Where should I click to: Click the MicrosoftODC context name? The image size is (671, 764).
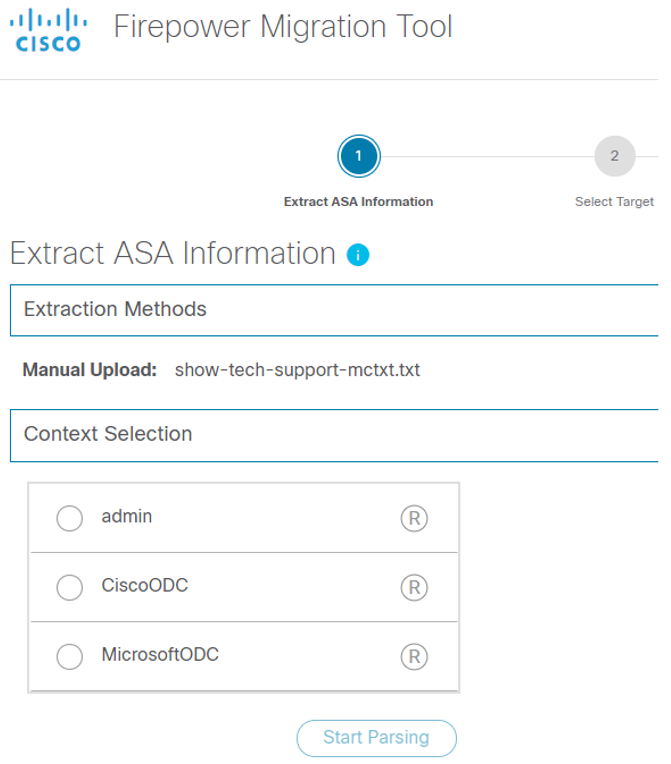160,654
